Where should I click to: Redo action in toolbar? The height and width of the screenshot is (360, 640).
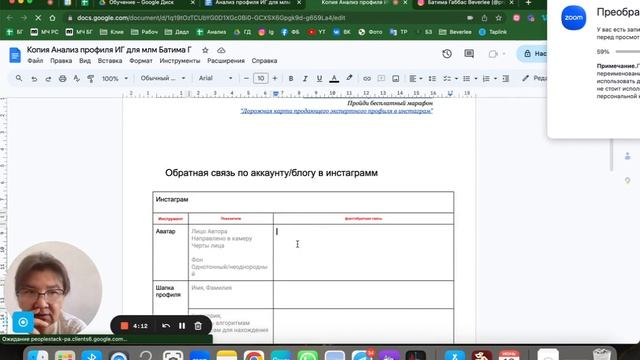pos(48,78)
